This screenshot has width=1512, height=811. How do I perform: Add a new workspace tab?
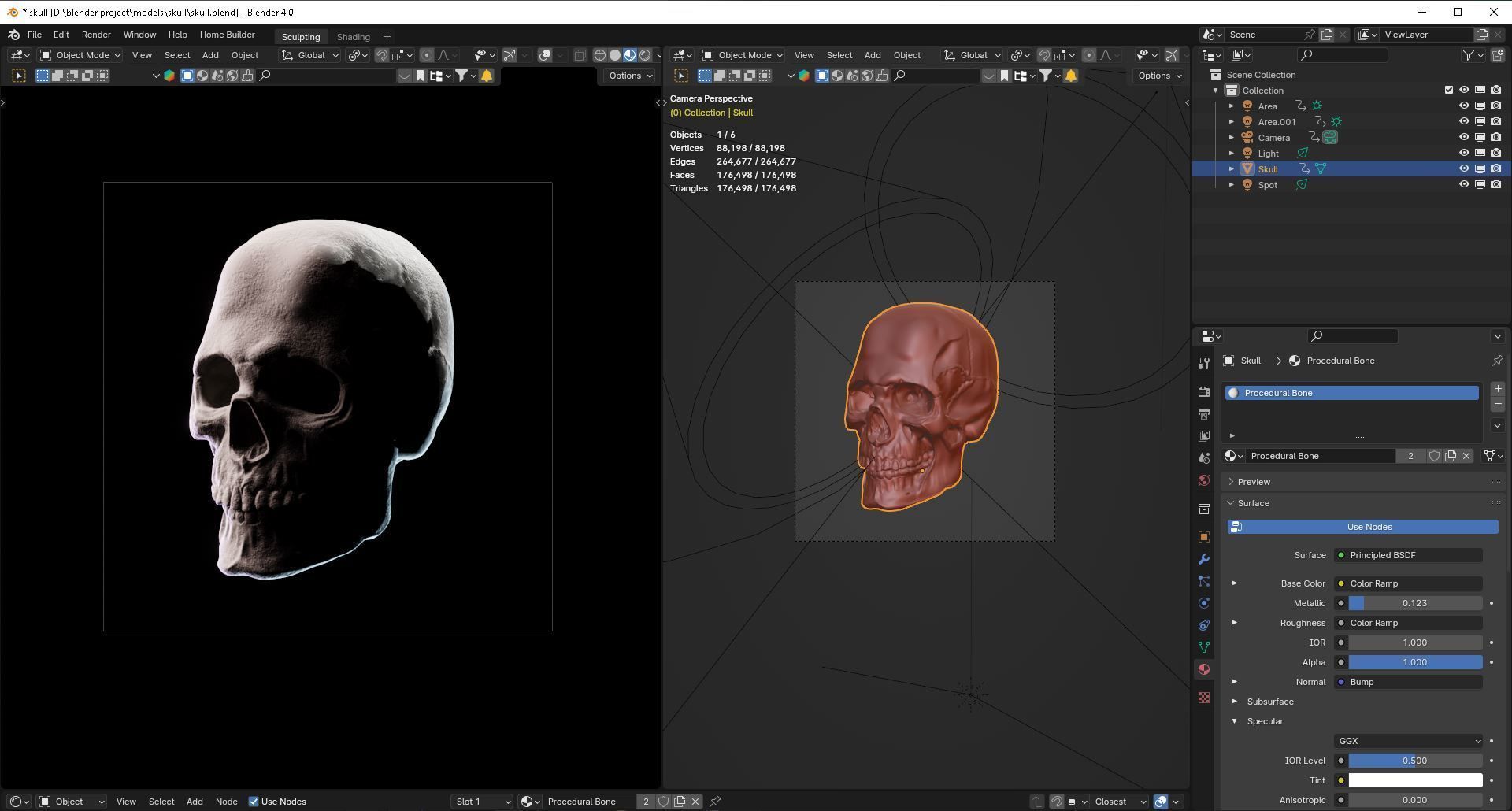pos(387,37)
